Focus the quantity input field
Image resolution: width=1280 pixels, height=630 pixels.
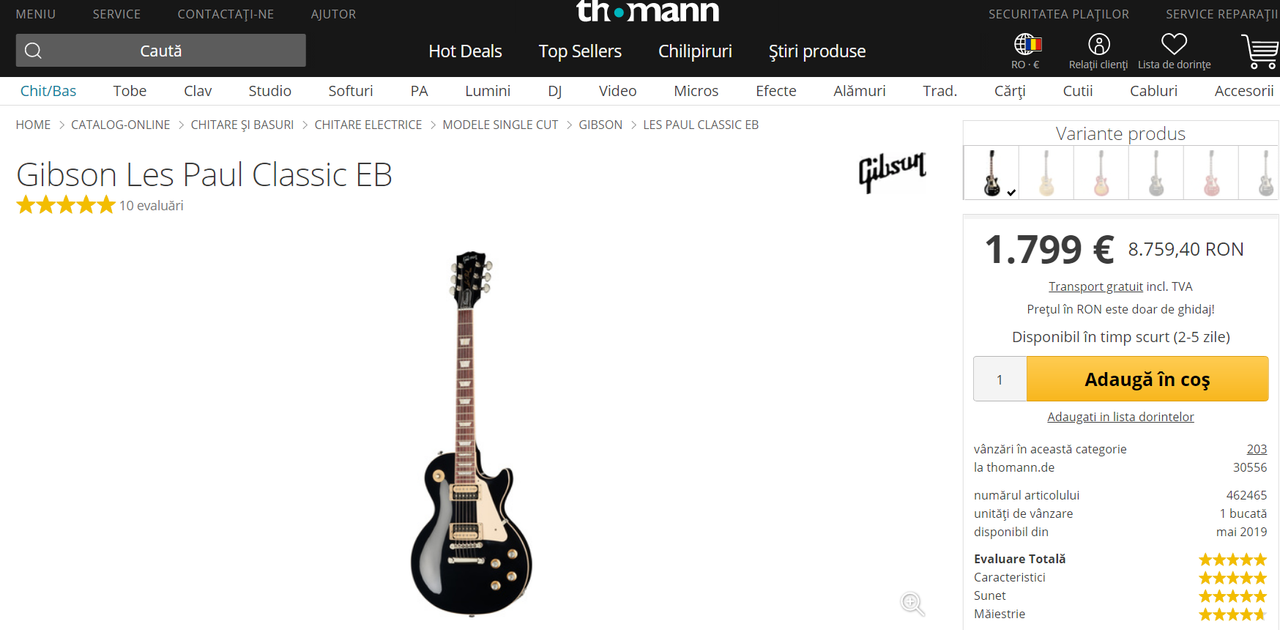pyautogui.click(x=1000, y=380)
